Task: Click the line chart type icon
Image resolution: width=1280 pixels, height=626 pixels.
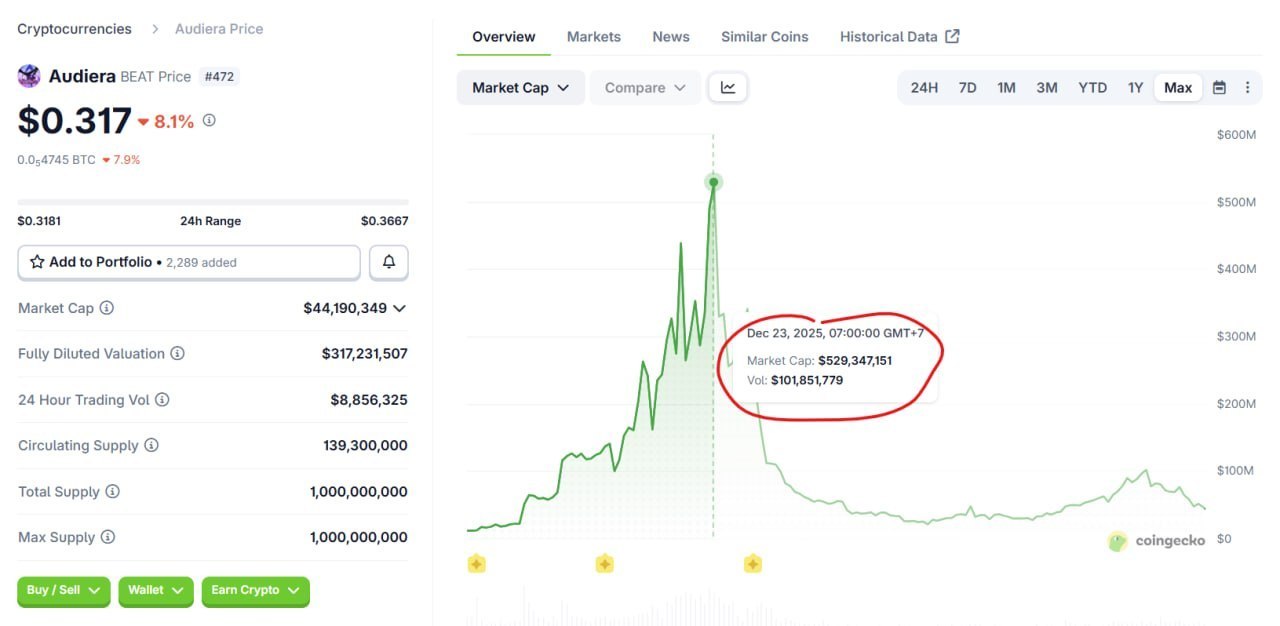Action: (728, 87)
